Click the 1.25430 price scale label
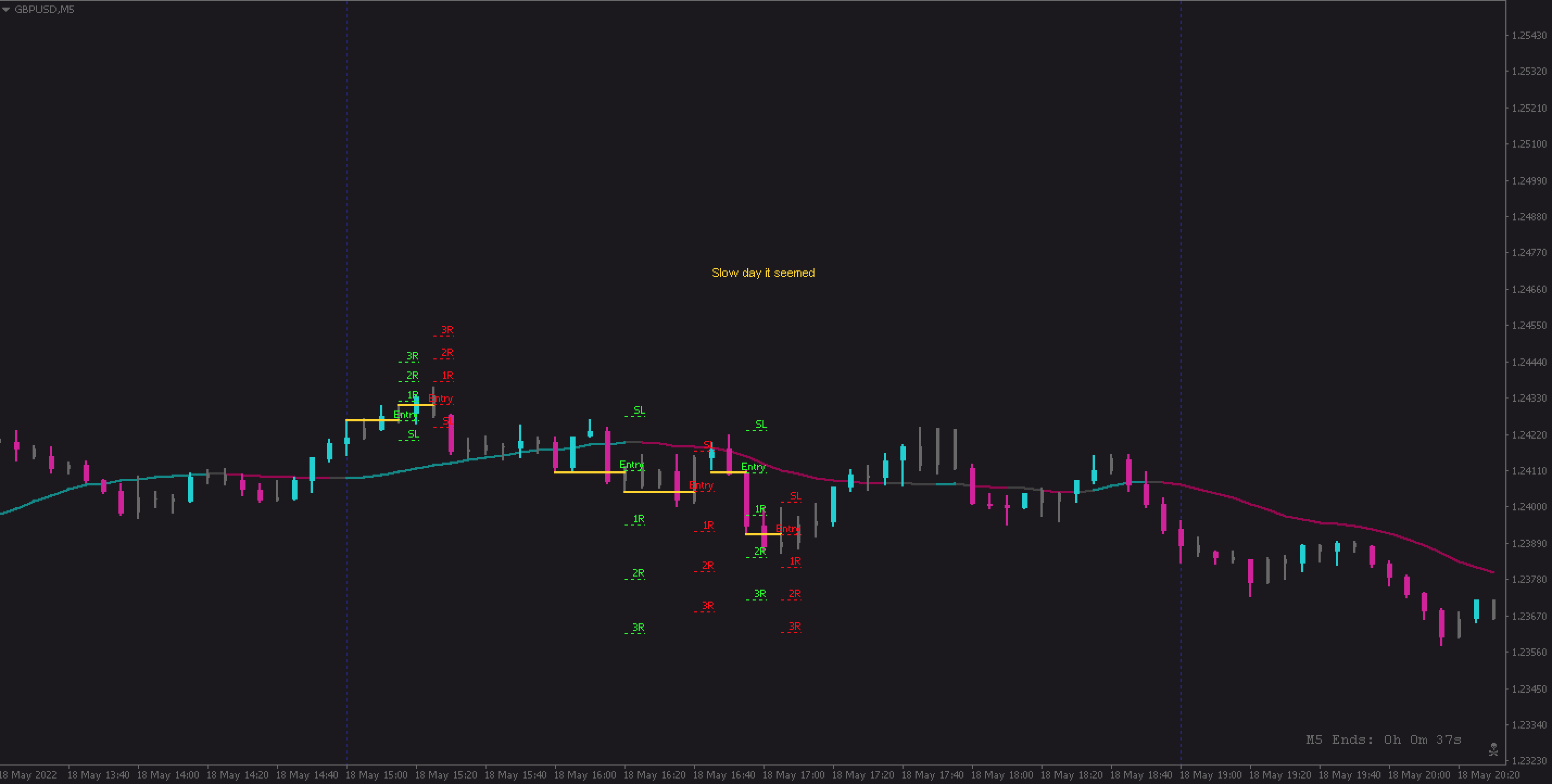Viewport: 1552px width, 784px height. 1529,35
